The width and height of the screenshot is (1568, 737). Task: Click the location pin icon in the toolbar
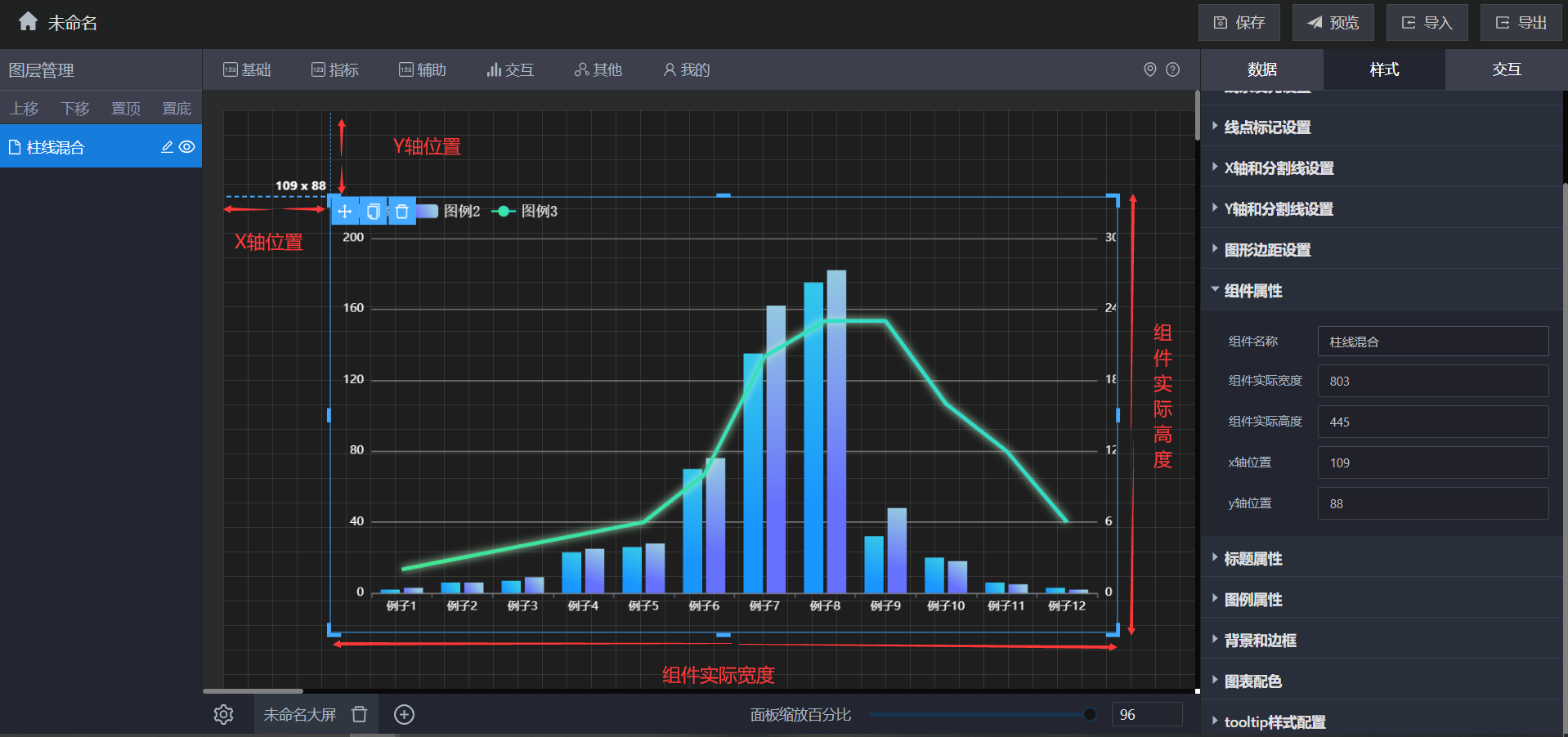(x=1149, y=69)
